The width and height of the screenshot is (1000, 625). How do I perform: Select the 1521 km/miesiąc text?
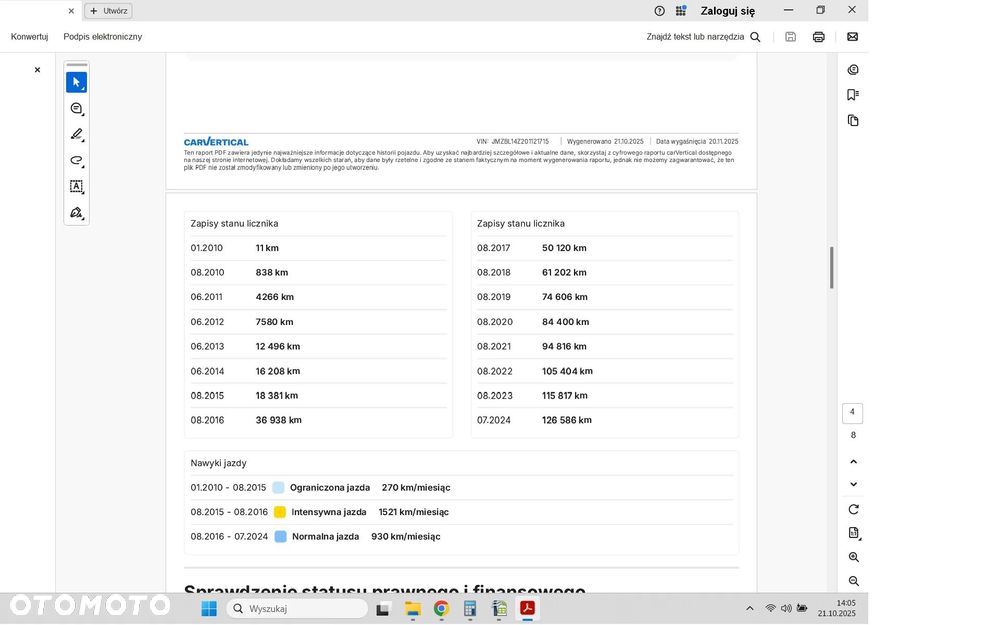[x=413, y=511]
